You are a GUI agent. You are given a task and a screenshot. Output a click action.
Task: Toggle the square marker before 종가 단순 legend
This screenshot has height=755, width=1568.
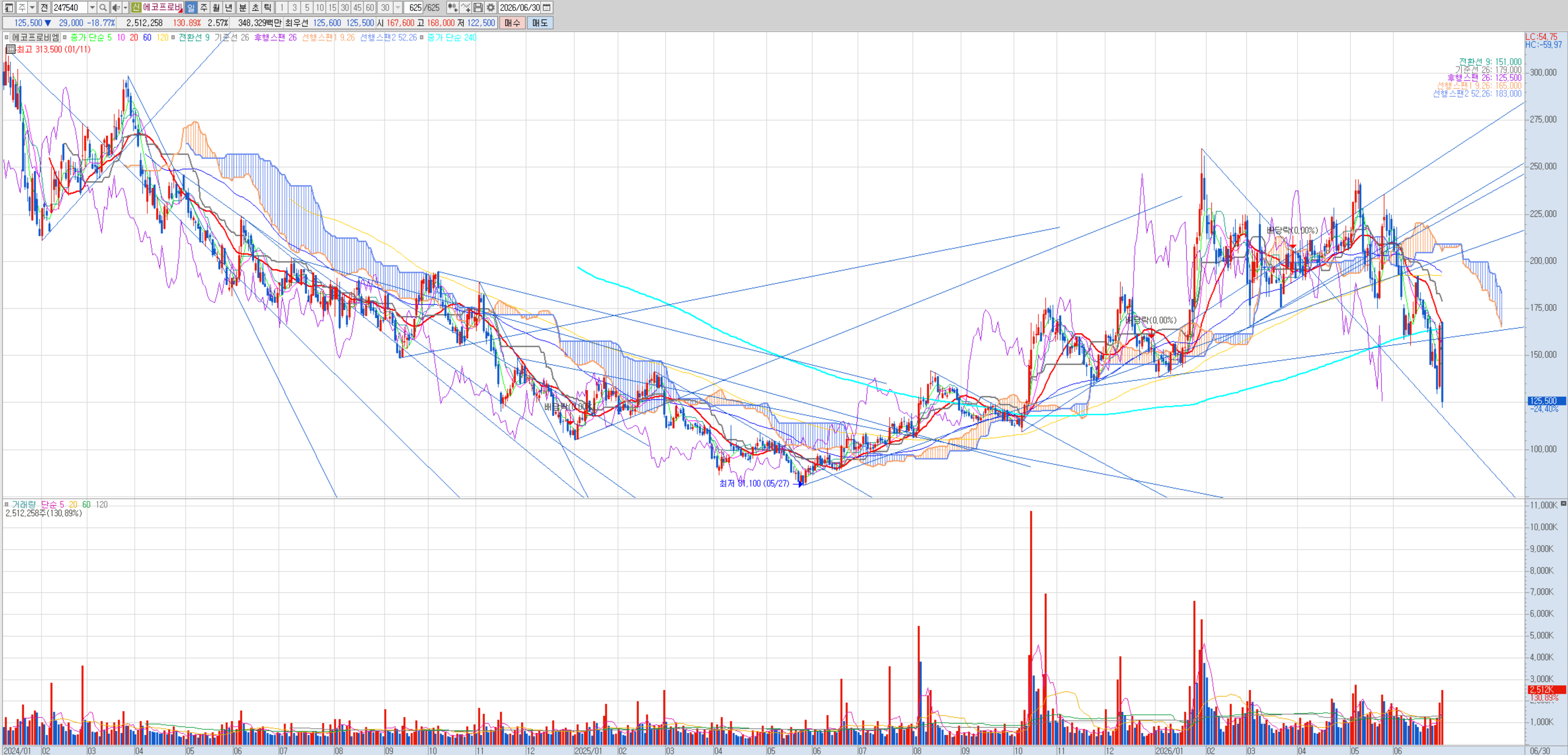click(64, 38)
